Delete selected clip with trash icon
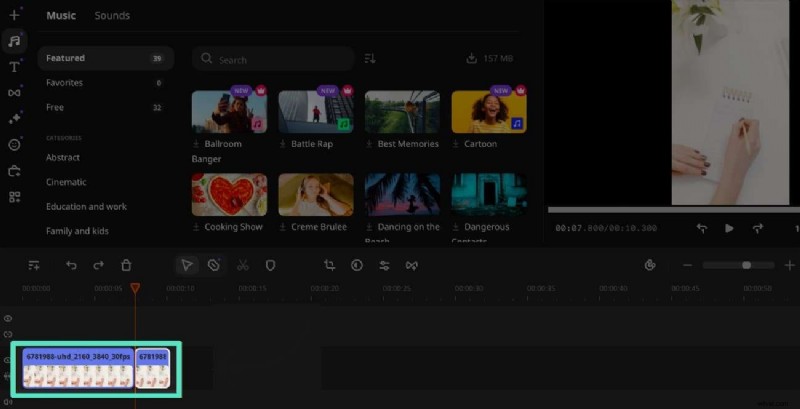Screen dimensions: 800x409 click(126, 265)
